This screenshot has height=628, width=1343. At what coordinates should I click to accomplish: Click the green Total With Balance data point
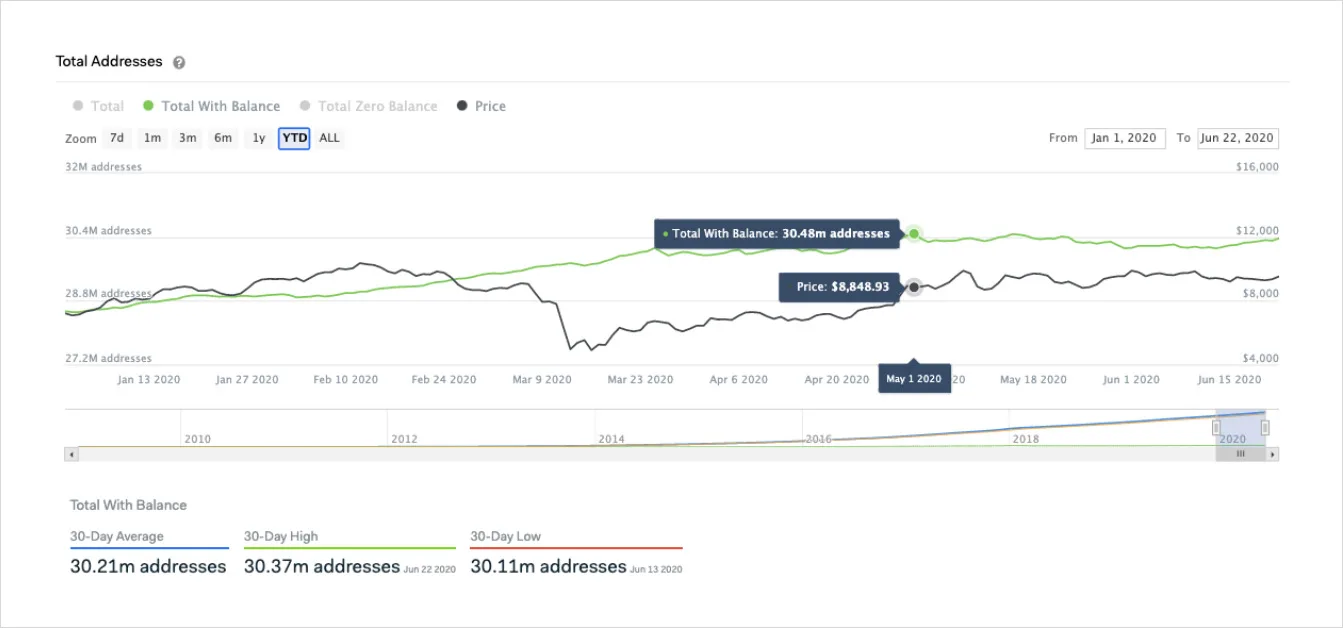[x=913, y=234]
